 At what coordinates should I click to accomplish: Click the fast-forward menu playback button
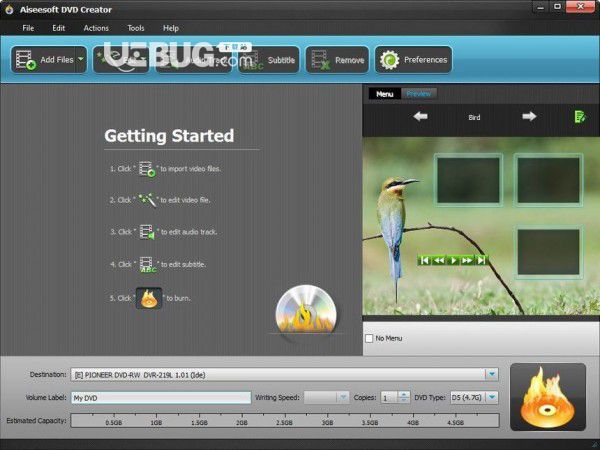coord(467,261)
